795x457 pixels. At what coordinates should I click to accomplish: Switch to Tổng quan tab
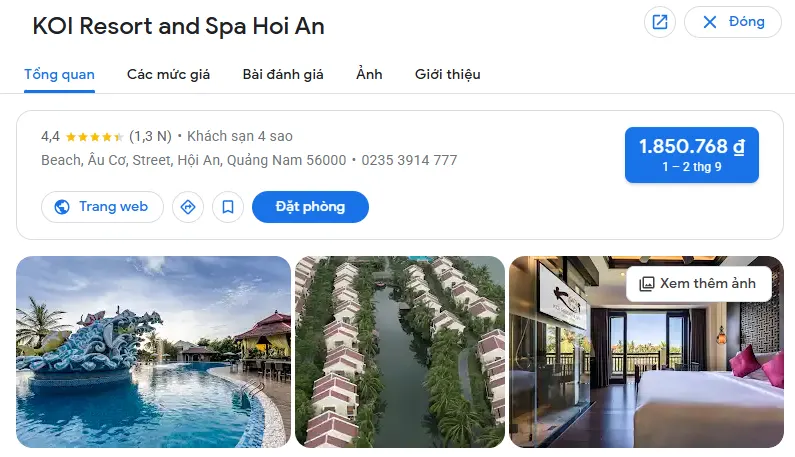(x=59, y=75)
